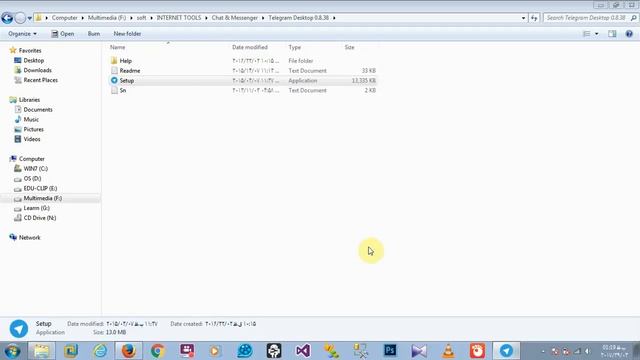Select the Setup application file
640x360 pixels.
pos(127,80)
